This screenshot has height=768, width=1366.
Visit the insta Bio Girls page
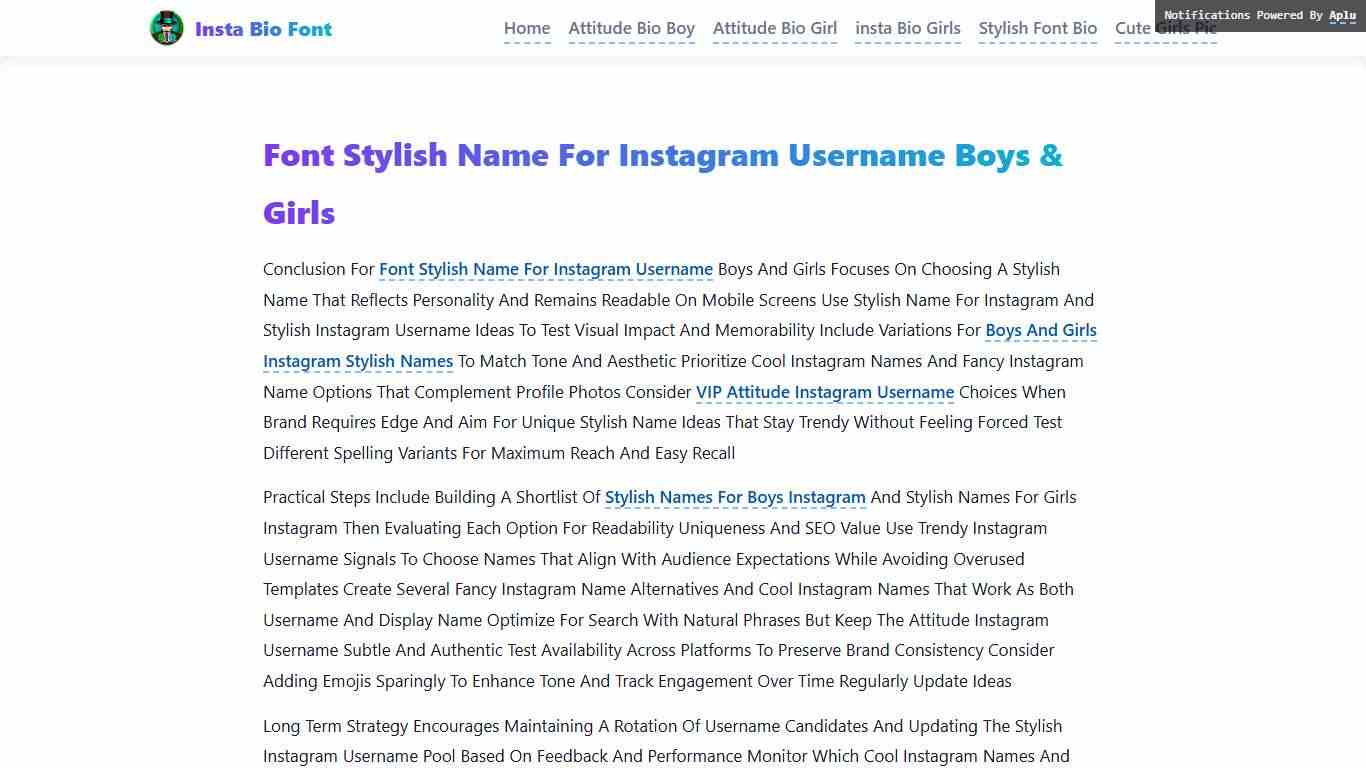point(907,28)
